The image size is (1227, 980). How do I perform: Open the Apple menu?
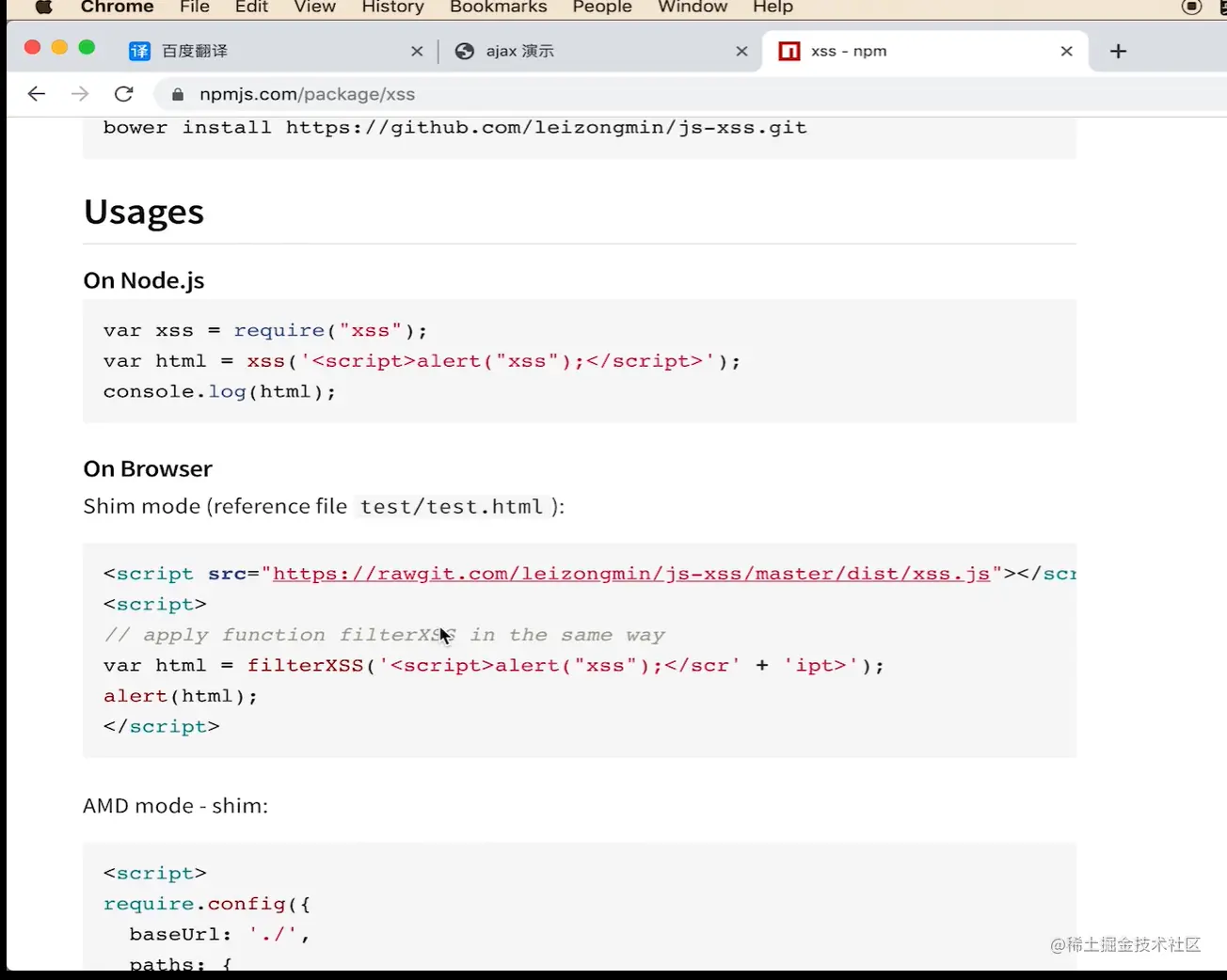(x=43, y=7)
